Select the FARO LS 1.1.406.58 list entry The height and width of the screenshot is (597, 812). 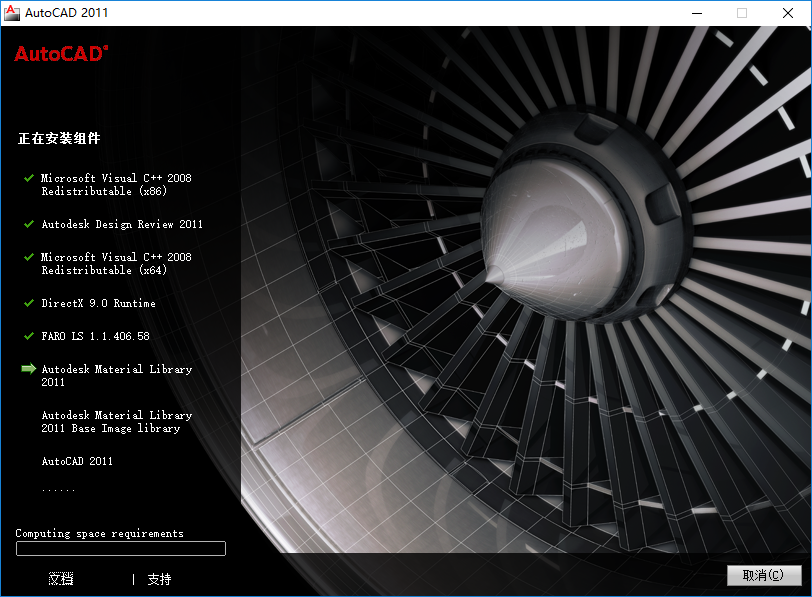(x=93, y=336)
